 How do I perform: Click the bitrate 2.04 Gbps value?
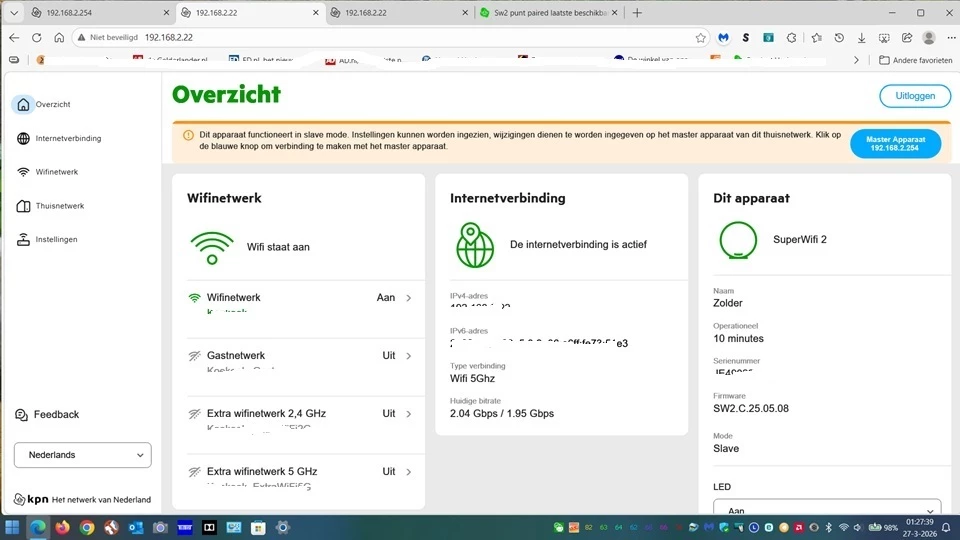point(501,414)
